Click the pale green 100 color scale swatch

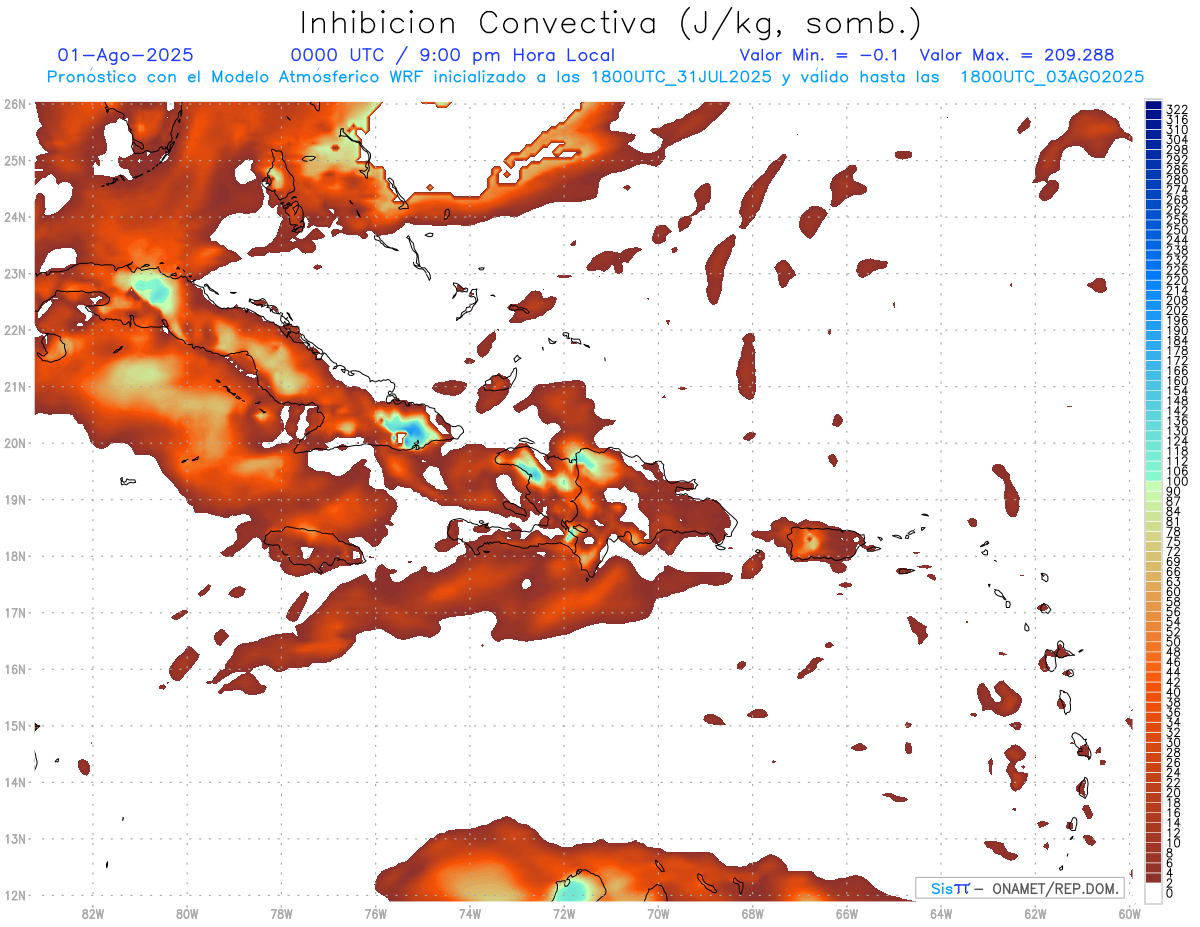(x=1153, y=487)
